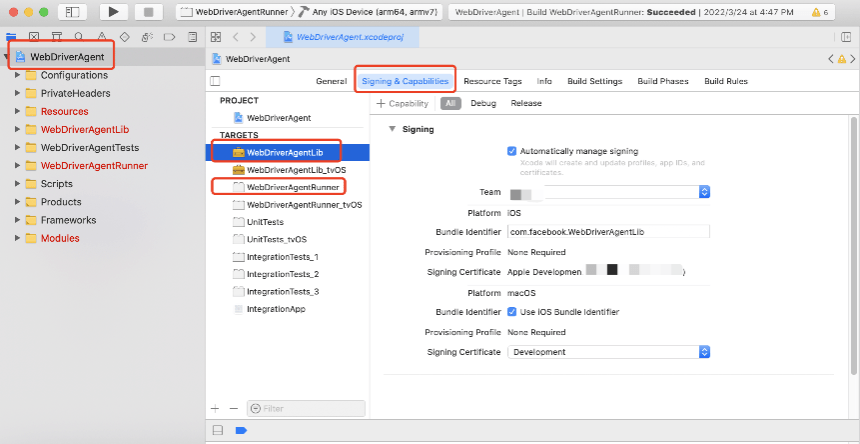
Task: Toggle the blue breakpoint activation icon
Action: (241, 431)
